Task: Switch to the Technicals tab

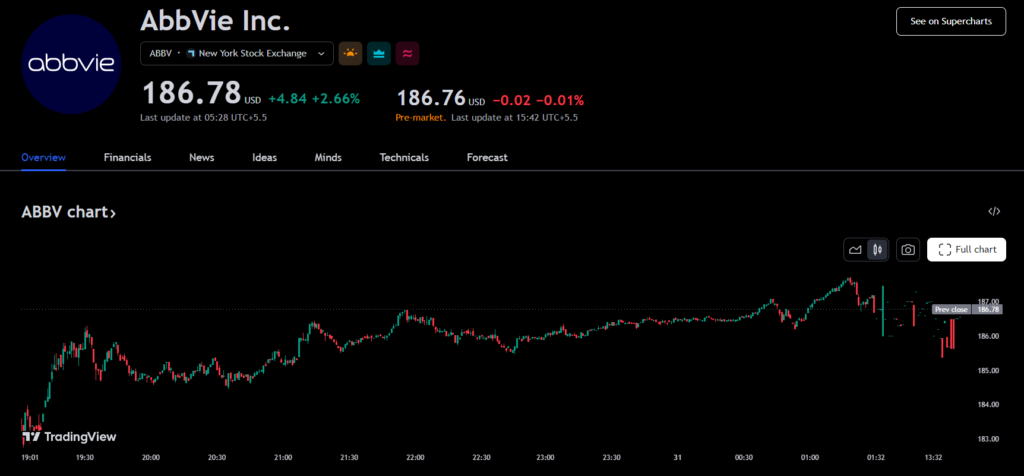Action: point(404,157)
